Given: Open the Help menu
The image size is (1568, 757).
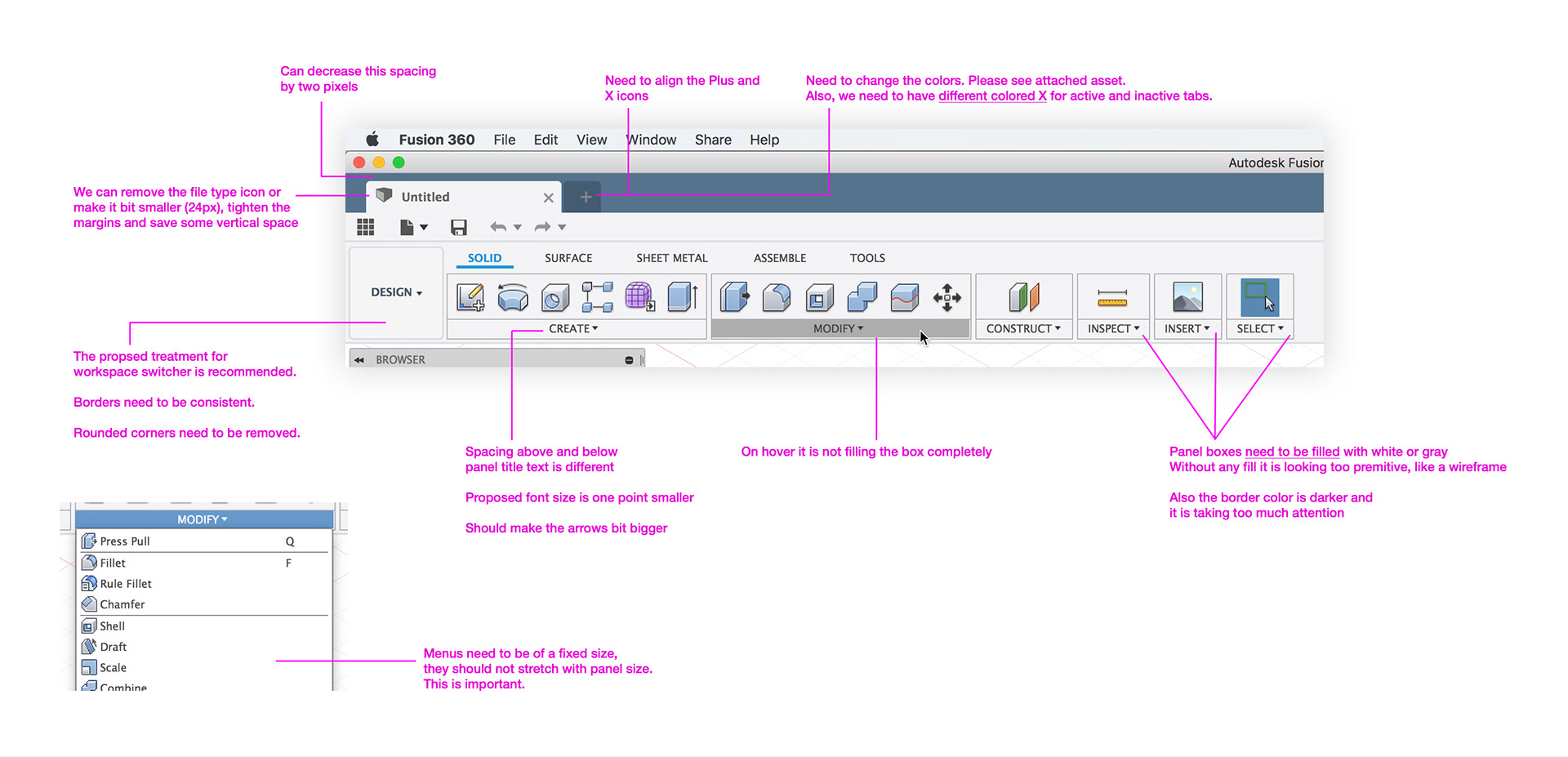Looking at the screenshot, I should [764, 140].
